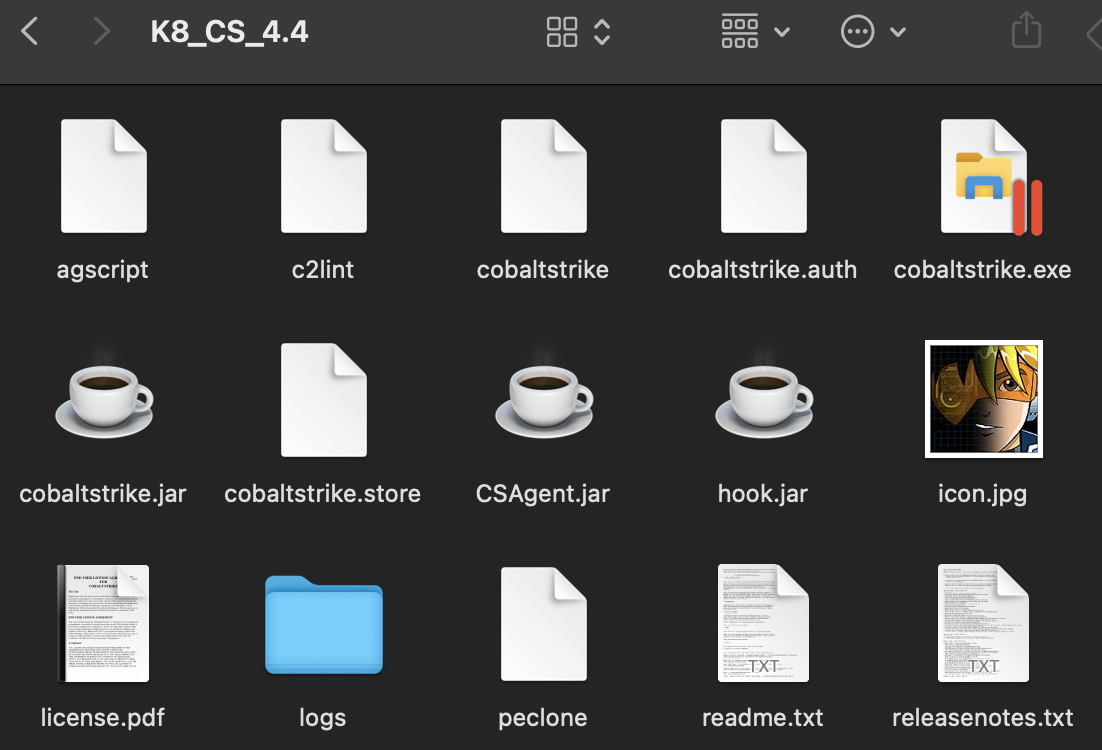Open view switcher up-down chevrons
The height and width of the screenshot is (750, 1102).
click(602, 32)
